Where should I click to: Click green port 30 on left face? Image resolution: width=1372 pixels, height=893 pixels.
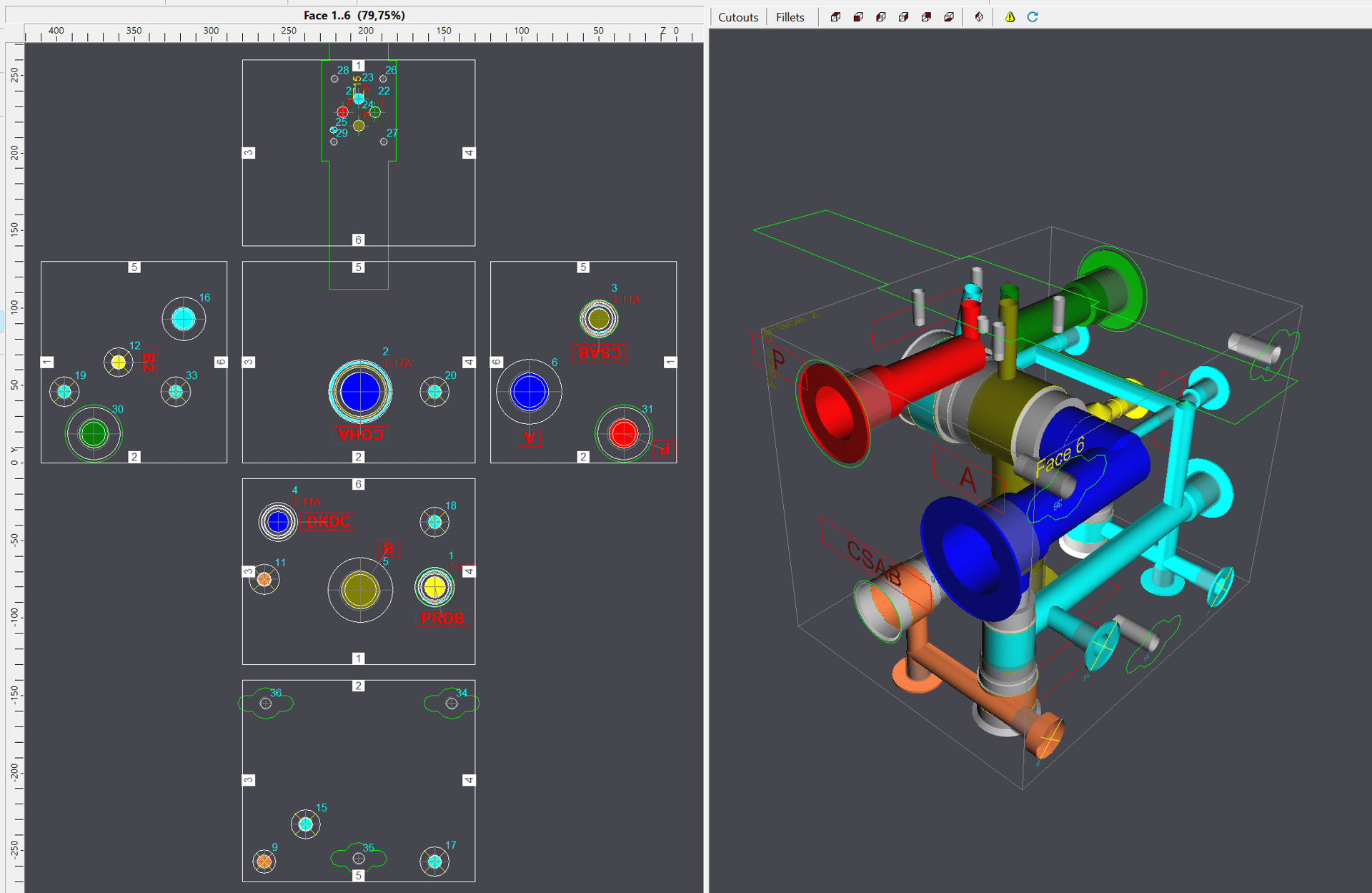(94, 433)
